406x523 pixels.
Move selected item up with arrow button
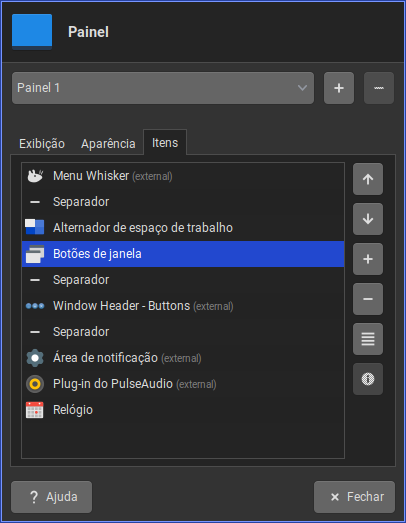pos(368,179)
